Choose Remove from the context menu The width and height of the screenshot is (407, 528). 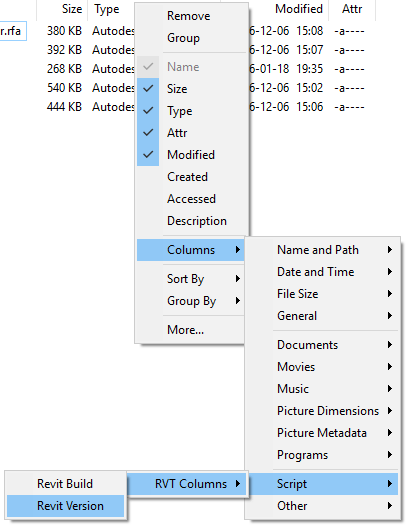pyautogui.click(x=191, y=16)
